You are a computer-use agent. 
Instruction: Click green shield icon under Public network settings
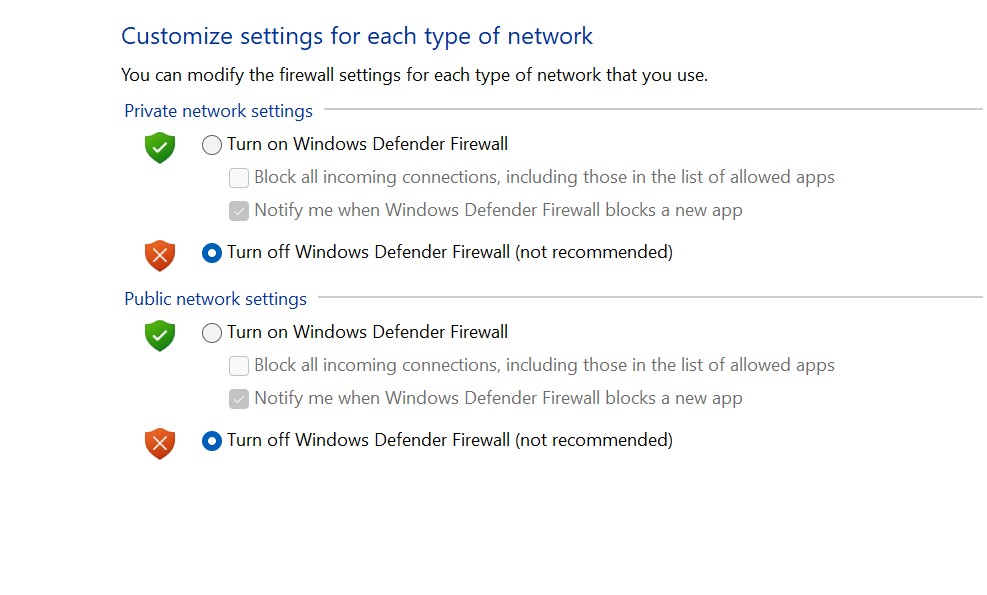click(160, 336)
